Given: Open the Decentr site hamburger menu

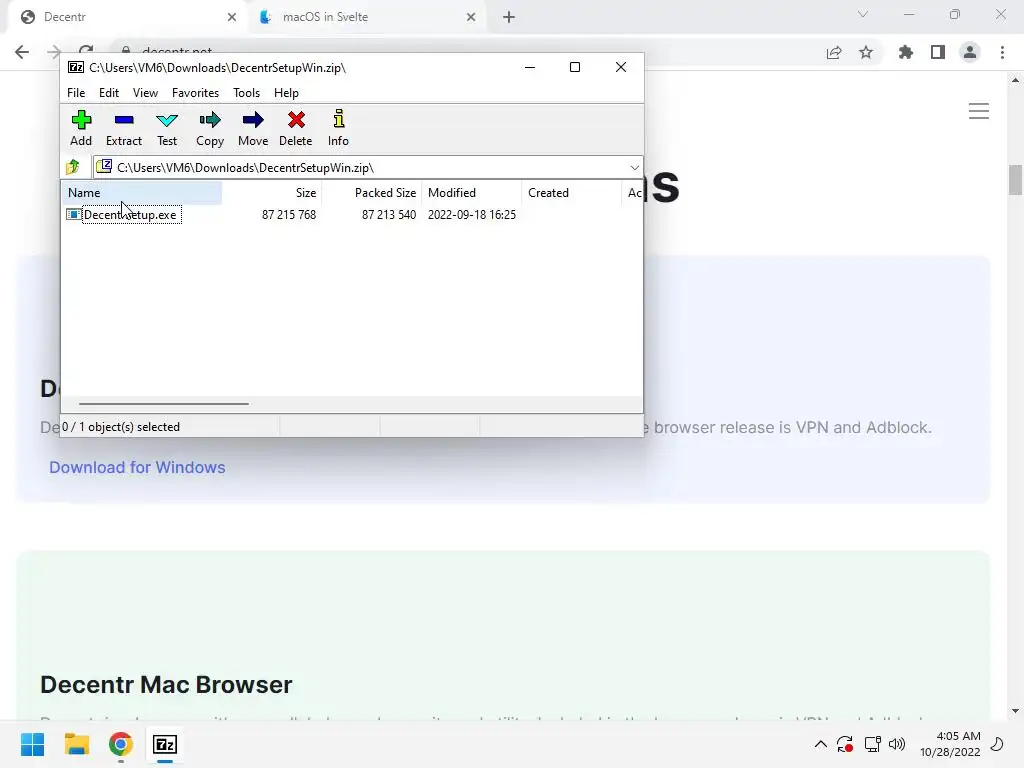Looking at the screenshot, I should pos(978,111).
